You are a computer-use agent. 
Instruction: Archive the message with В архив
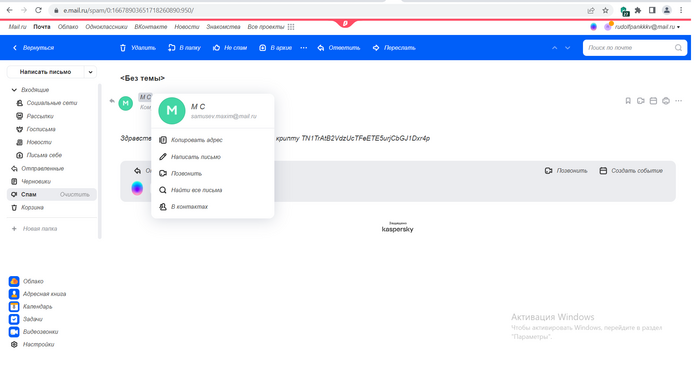coord(275,48)
